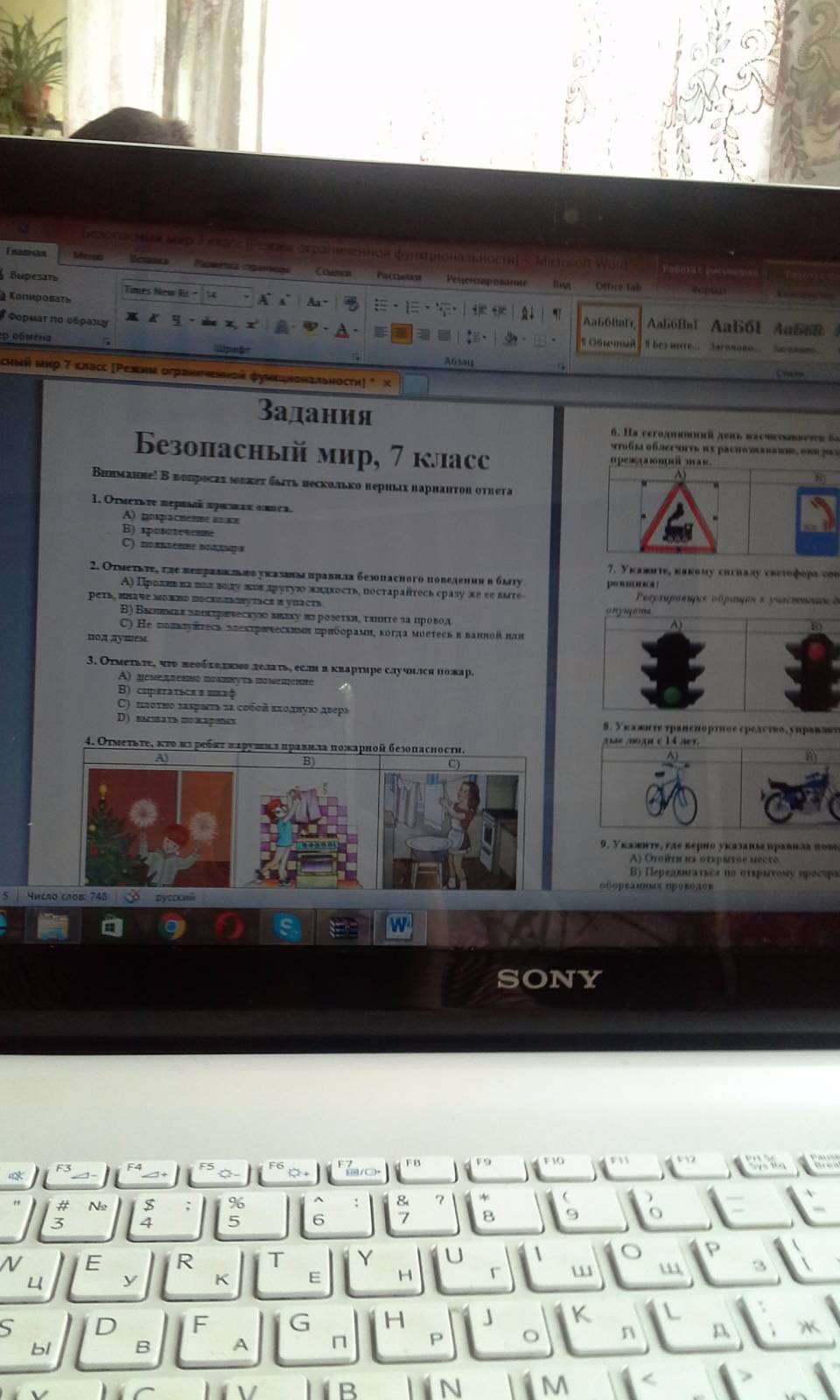Open the Рассылки ribbon tab

pyautogui.click(x=398, y=276)
